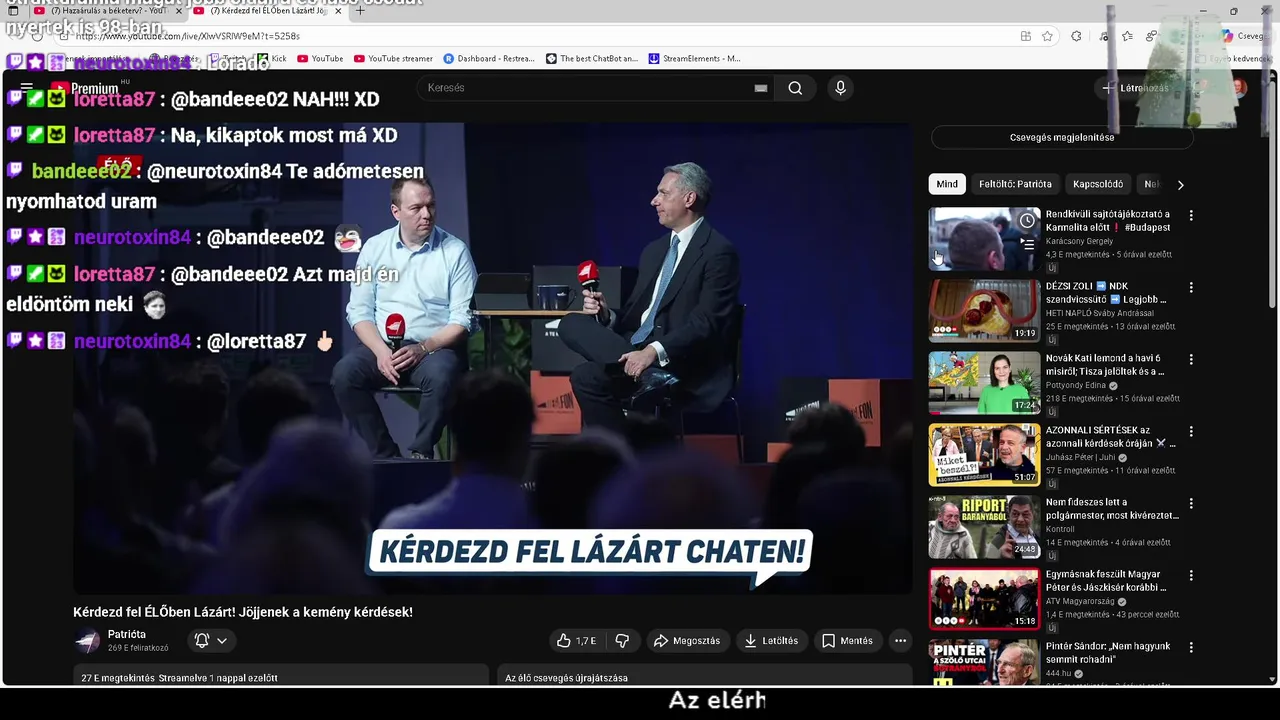1280x720 pixels.
Task: Open RIPORT Baranyából video thumbnail
Action: [x=984, y=527]
